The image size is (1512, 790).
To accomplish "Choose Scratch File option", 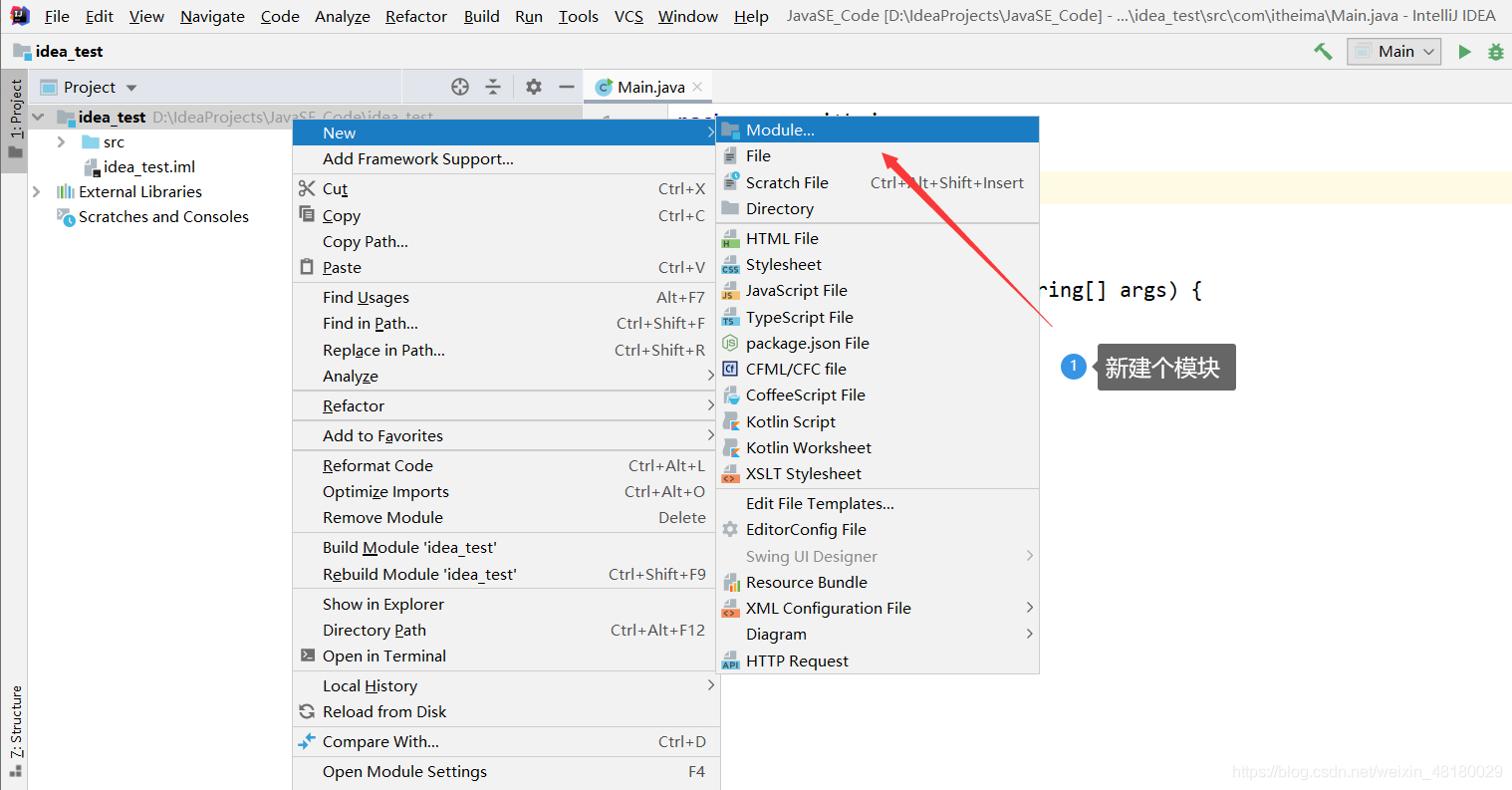I will pyautogui.click(x=879, y=182).
